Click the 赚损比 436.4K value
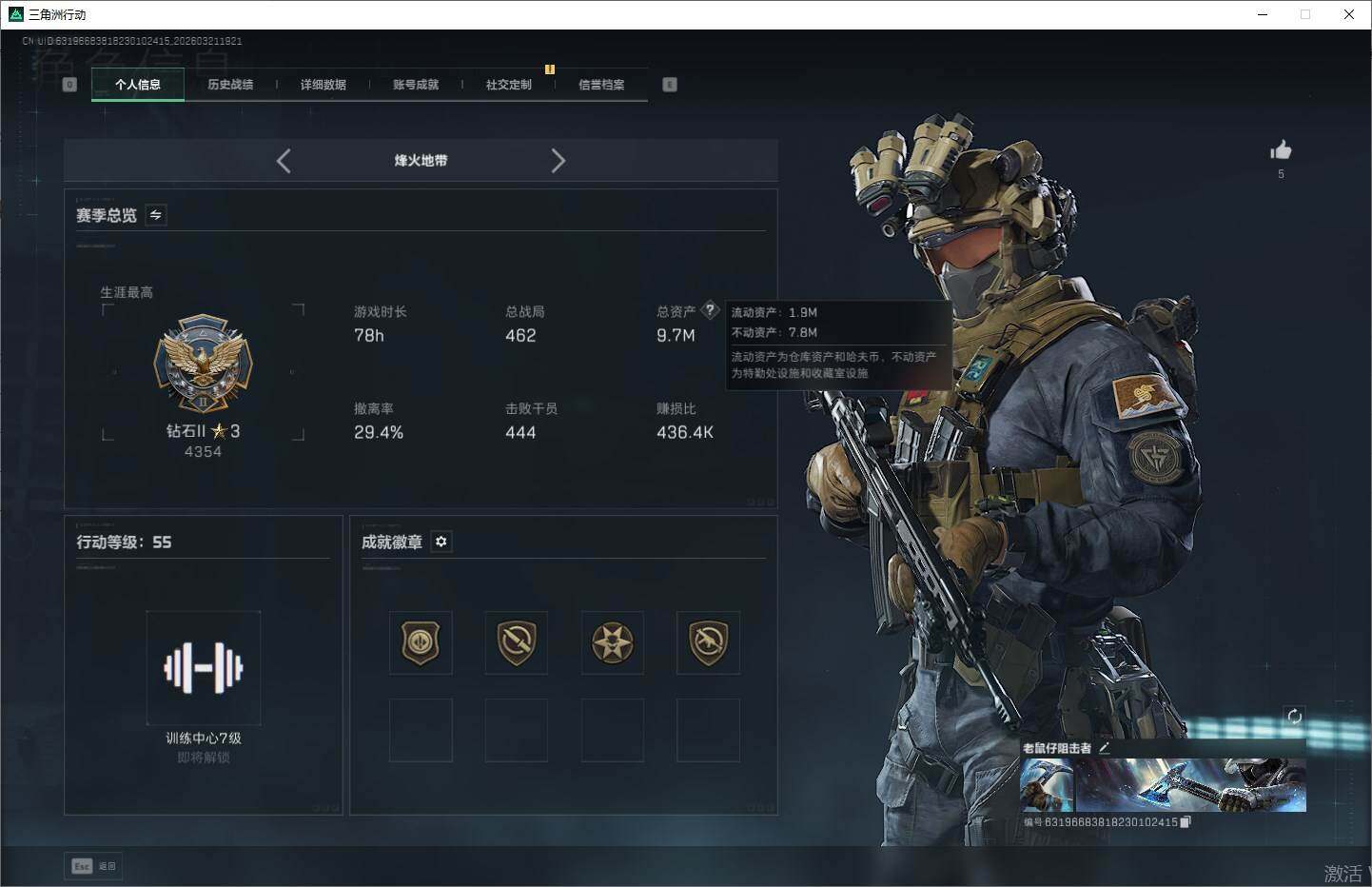Viewport: 1372px width, 887px height. [685, 433]
